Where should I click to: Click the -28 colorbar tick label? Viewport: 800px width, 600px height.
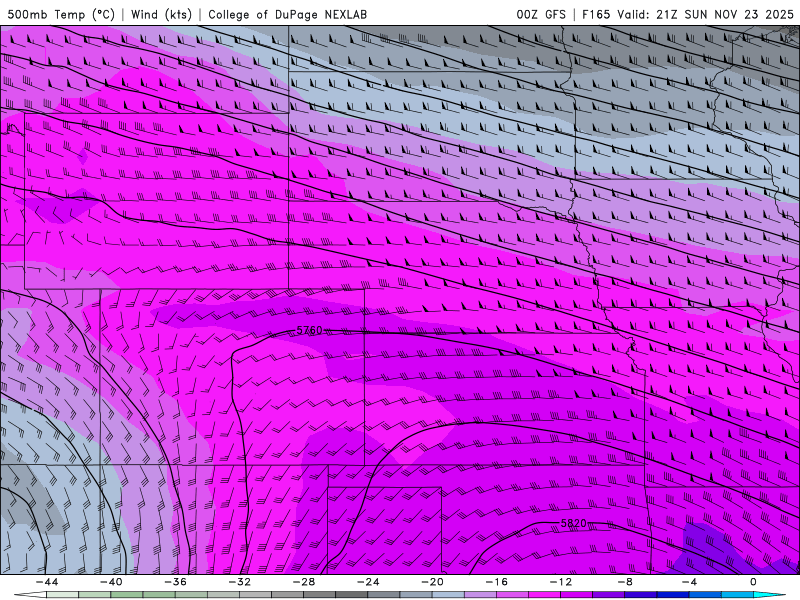pyautogui.click(x=304, y=582)
